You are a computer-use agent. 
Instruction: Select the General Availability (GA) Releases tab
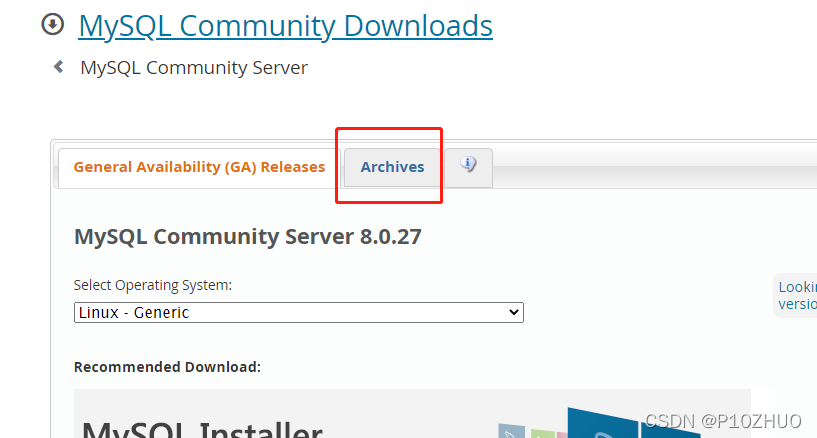tap(199, 168)
